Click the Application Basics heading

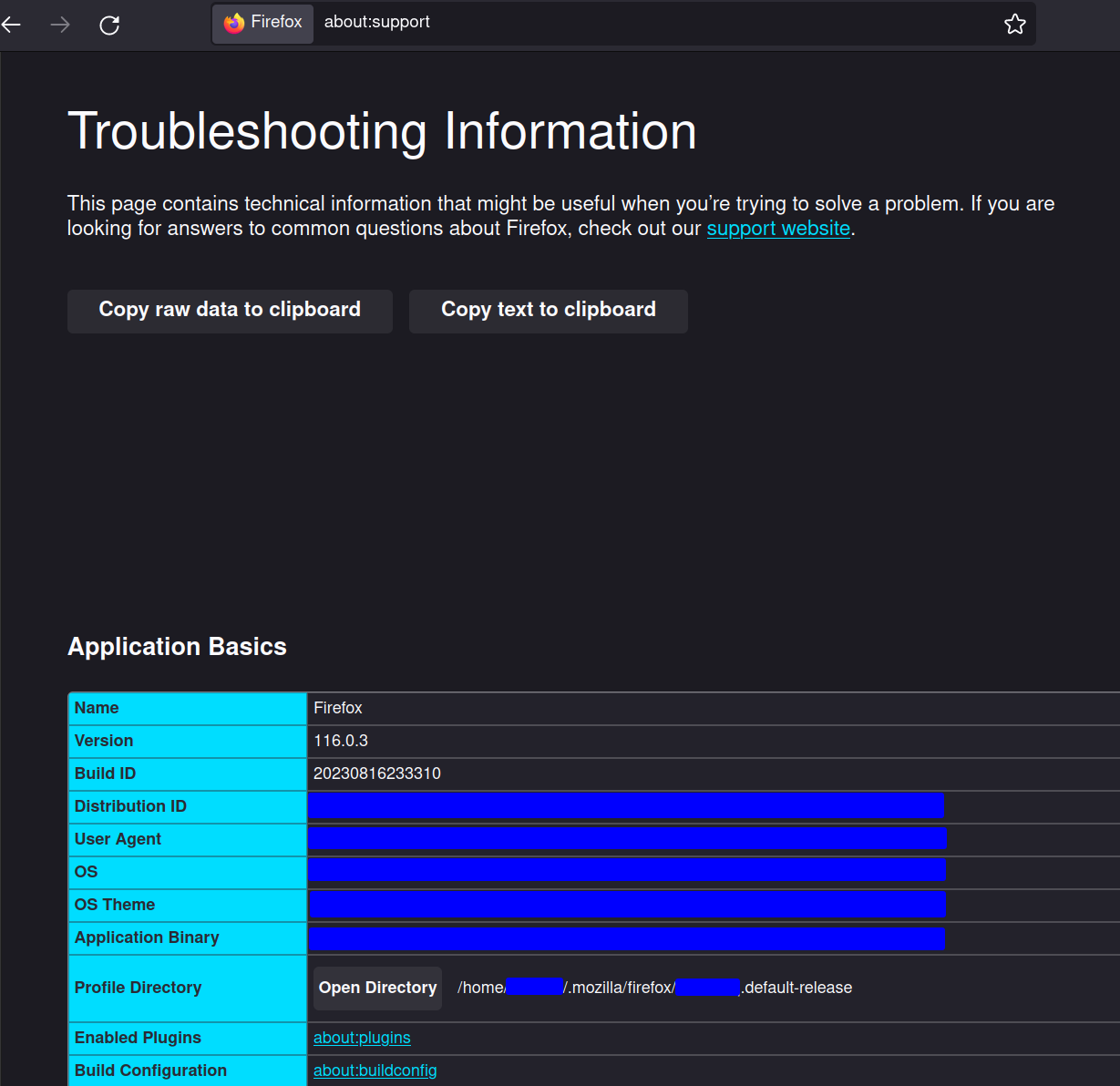click(177, 646)
